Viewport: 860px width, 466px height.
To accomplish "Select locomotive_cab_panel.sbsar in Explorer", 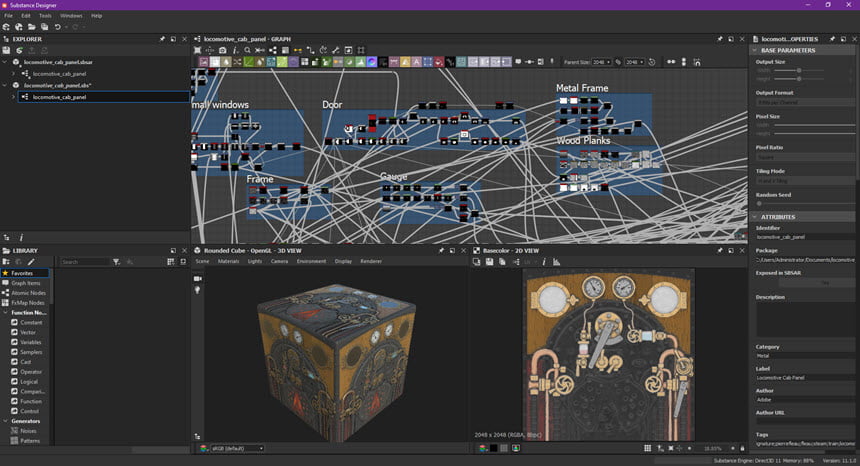I will (58, 62).
